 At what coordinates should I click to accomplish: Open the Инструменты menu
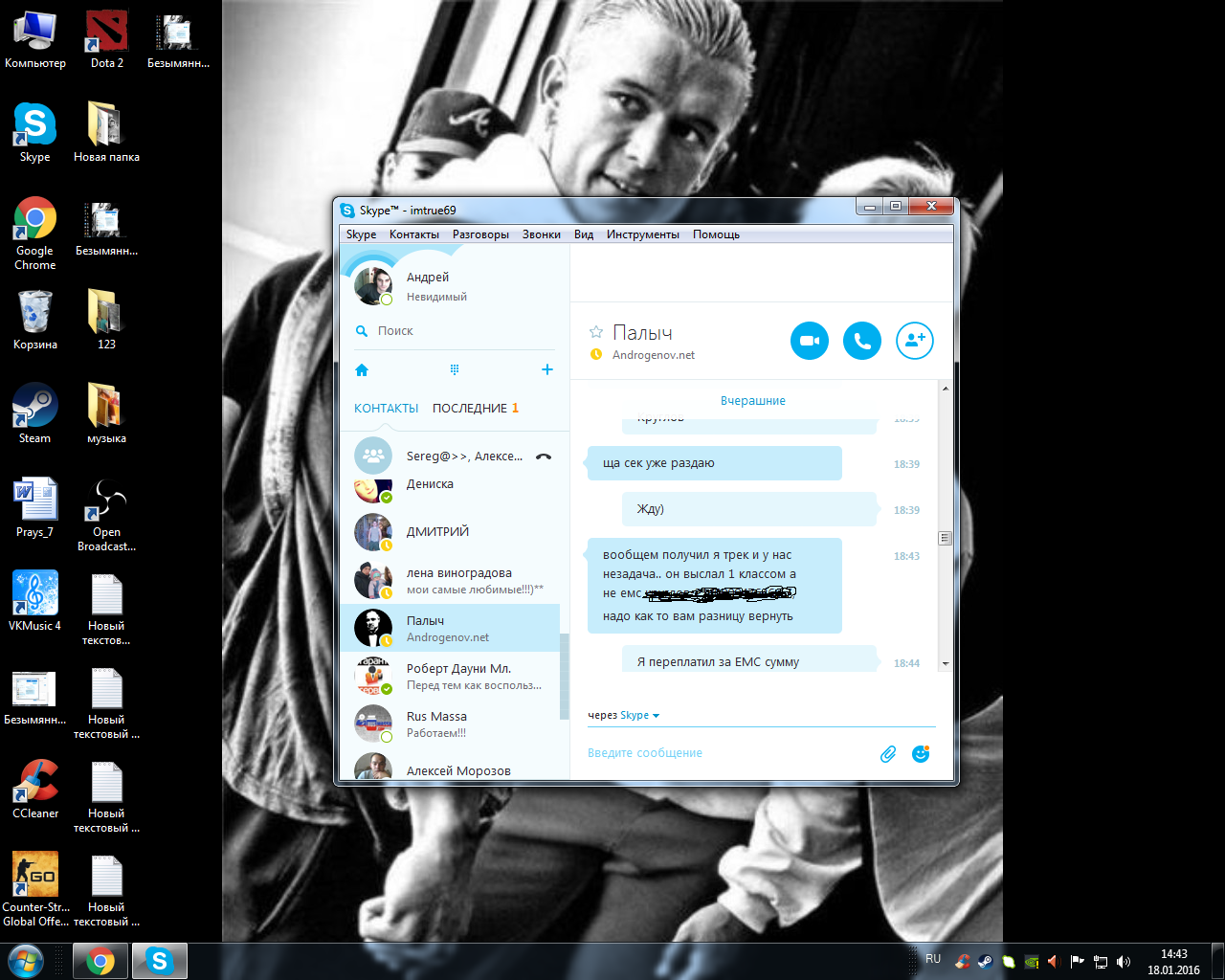(642, 234)
